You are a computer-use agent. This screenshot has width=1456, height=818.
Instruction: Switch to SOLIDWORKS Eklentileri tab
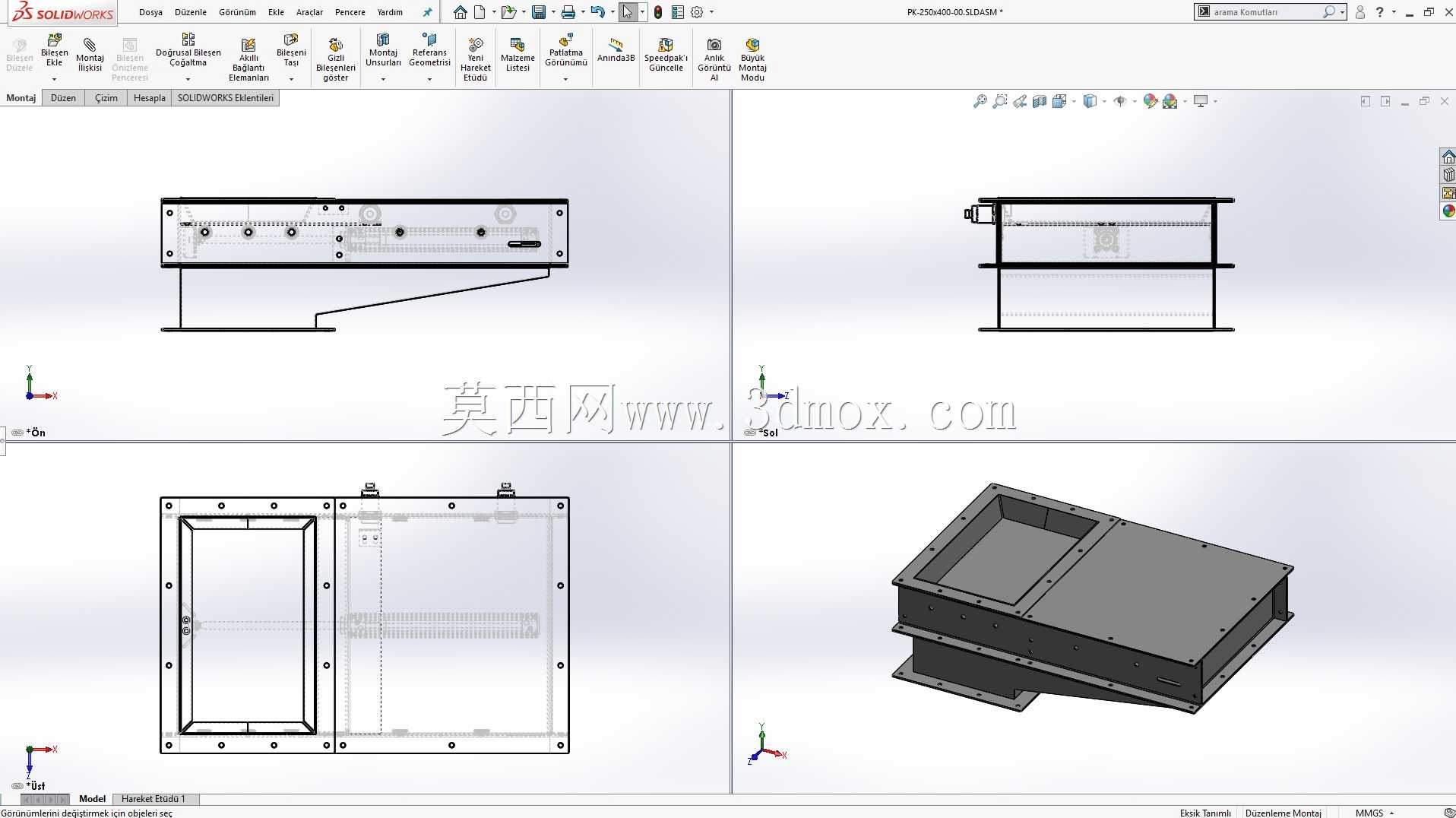pos(225,98)
